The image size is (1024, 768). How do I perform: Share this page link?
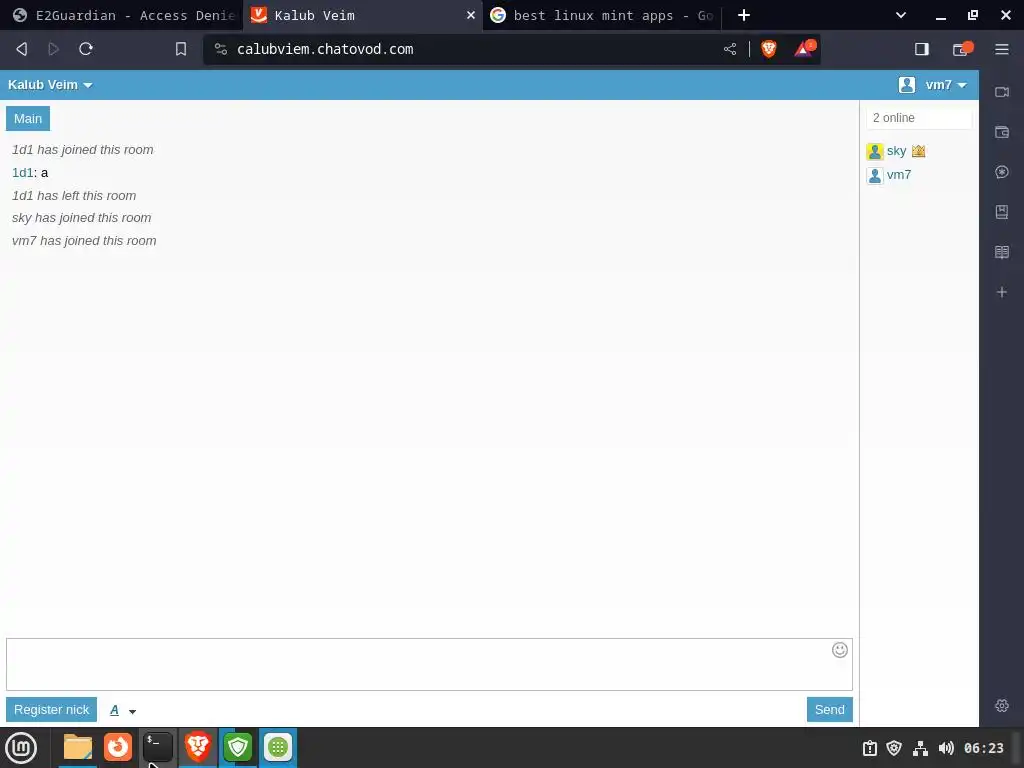(x=729, y=49)
